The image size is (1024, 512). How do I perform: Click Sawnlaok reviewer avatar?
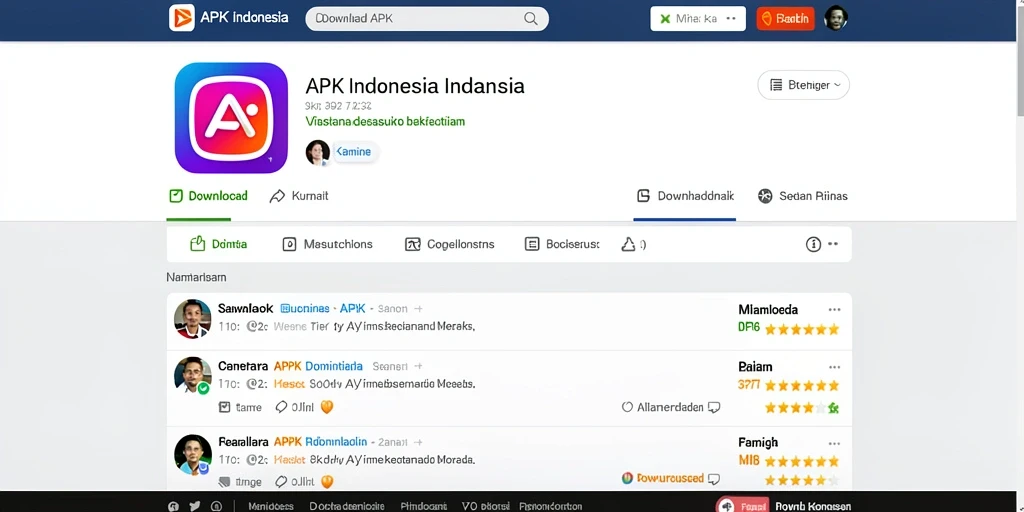193,319
